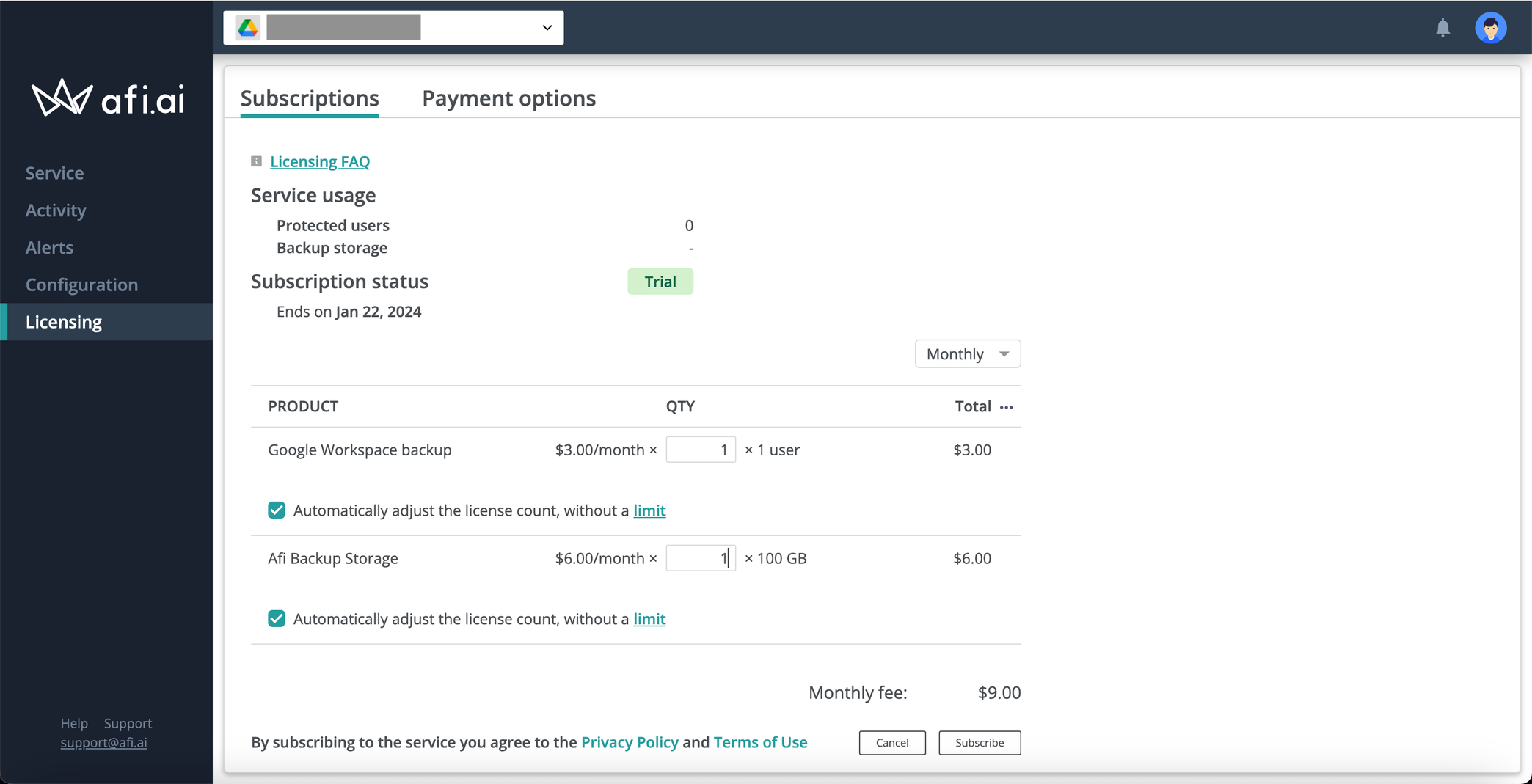Click the QTY column header
The height and width of the screenshot is (784, 1532).
(680, 406)
